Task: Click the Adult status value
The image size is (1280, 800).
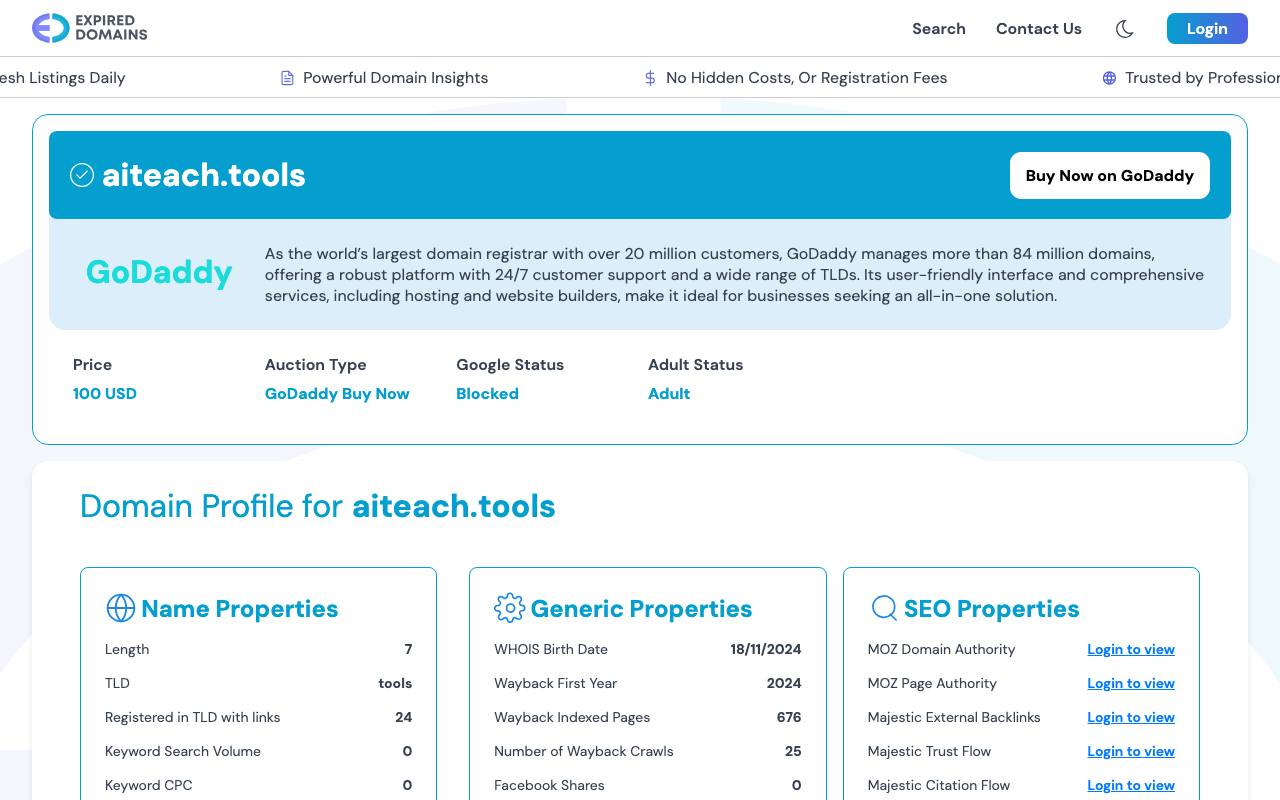Action: coord(669,393)
